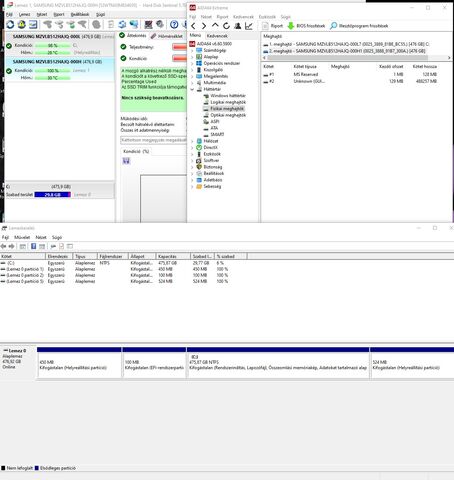Click AIDA64 back arrow
454x480 pixels.
(x=193, y=26)
